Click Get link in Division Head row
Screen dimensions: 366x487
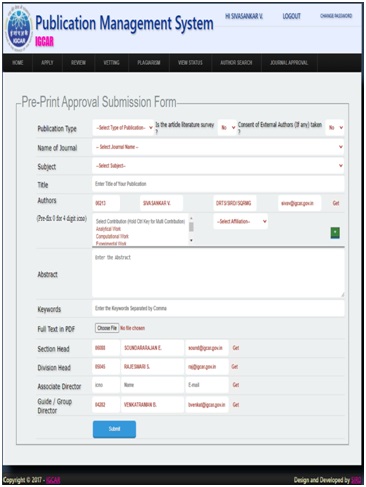[235, 367]
